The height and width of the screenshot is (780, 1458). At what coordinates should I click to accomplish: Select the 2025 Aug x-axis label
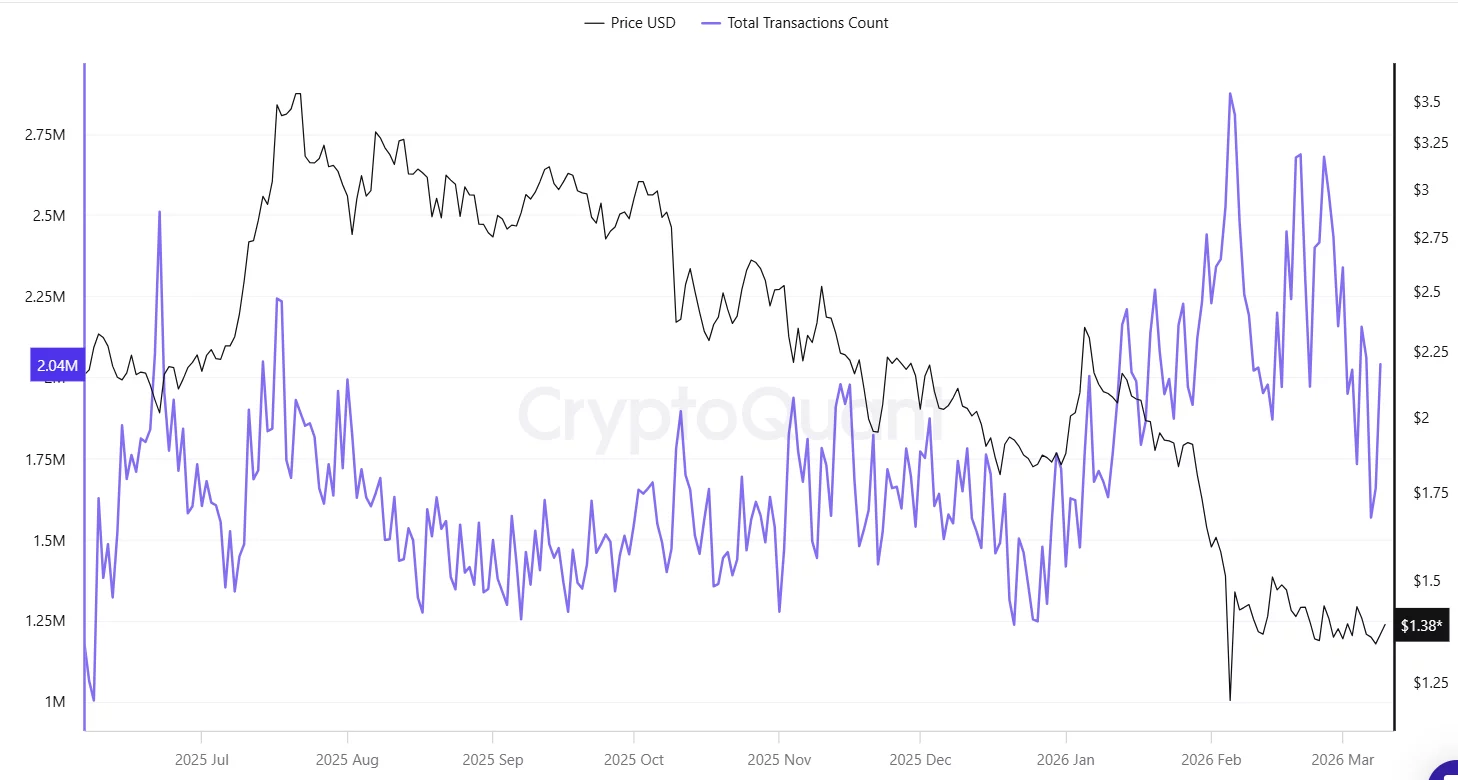[347, 758]
